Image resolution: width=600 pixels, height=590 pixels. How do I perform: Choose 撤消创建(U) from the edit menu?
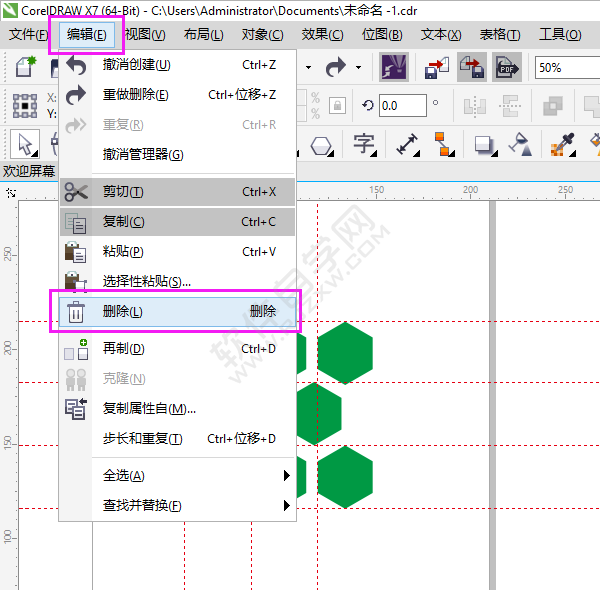(x=177, y=65)
